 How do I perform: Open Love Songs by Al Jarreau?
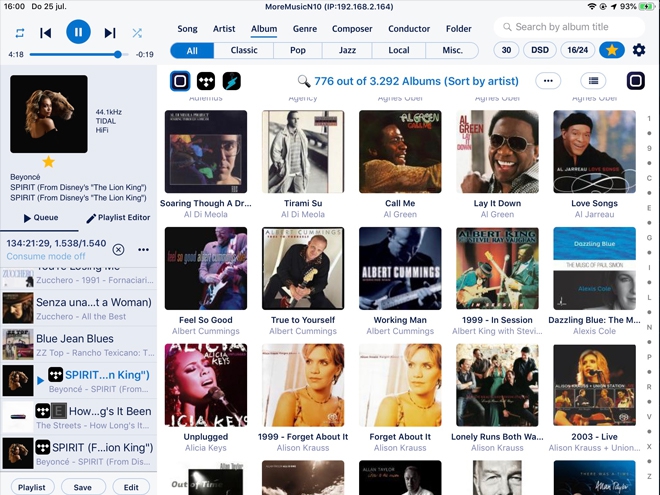(x=594, y=152)
